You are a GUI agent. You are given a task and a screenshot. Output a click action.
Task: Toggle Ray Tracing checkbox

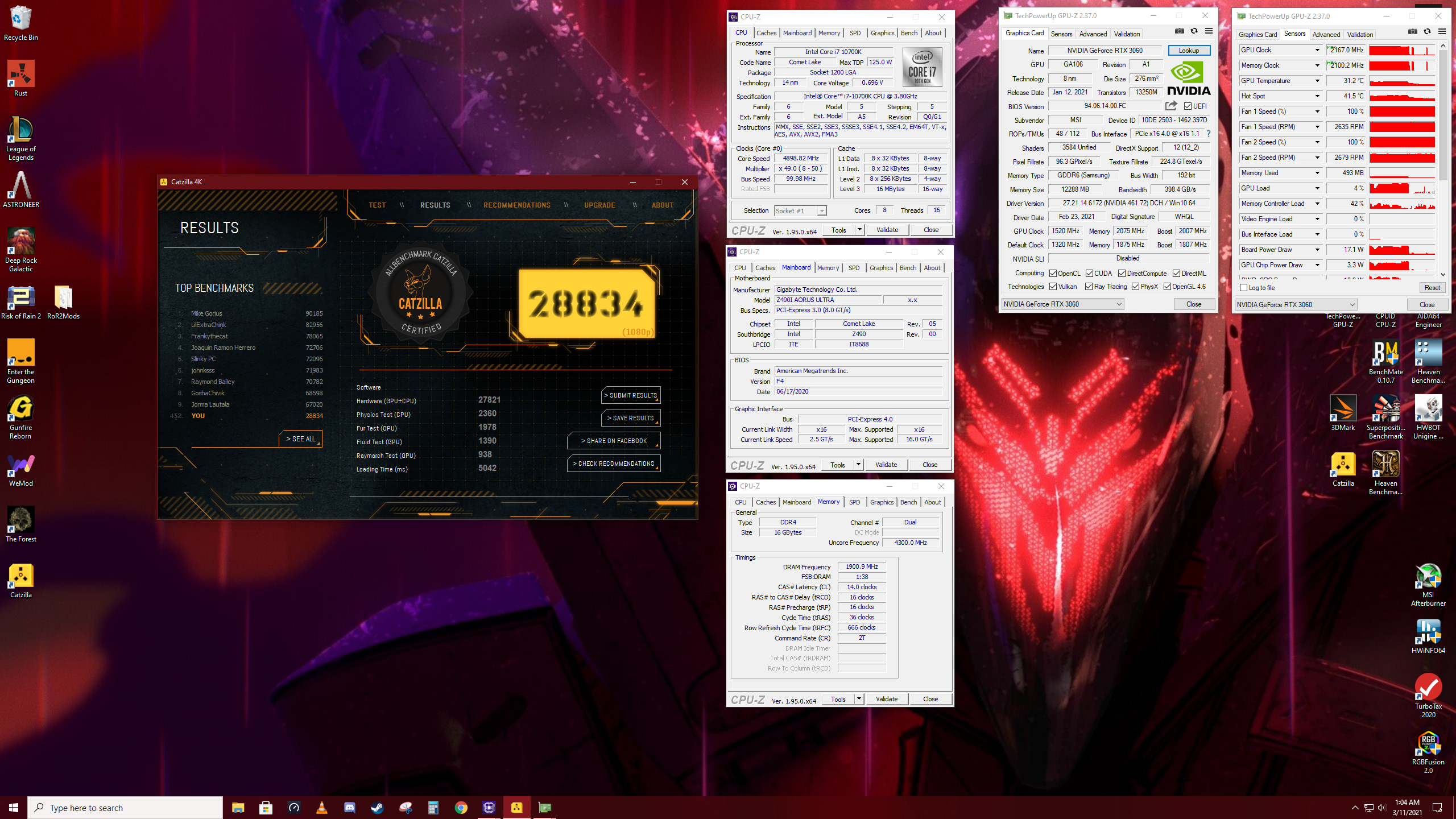coord(1089,287)
